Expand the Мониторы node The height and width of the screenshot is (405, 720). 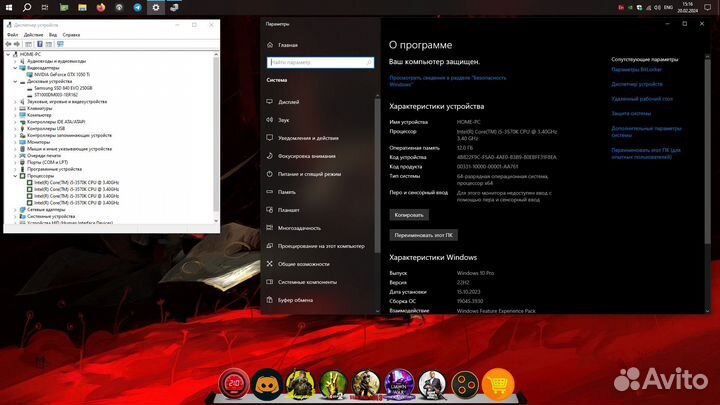[x=15, y=142]
